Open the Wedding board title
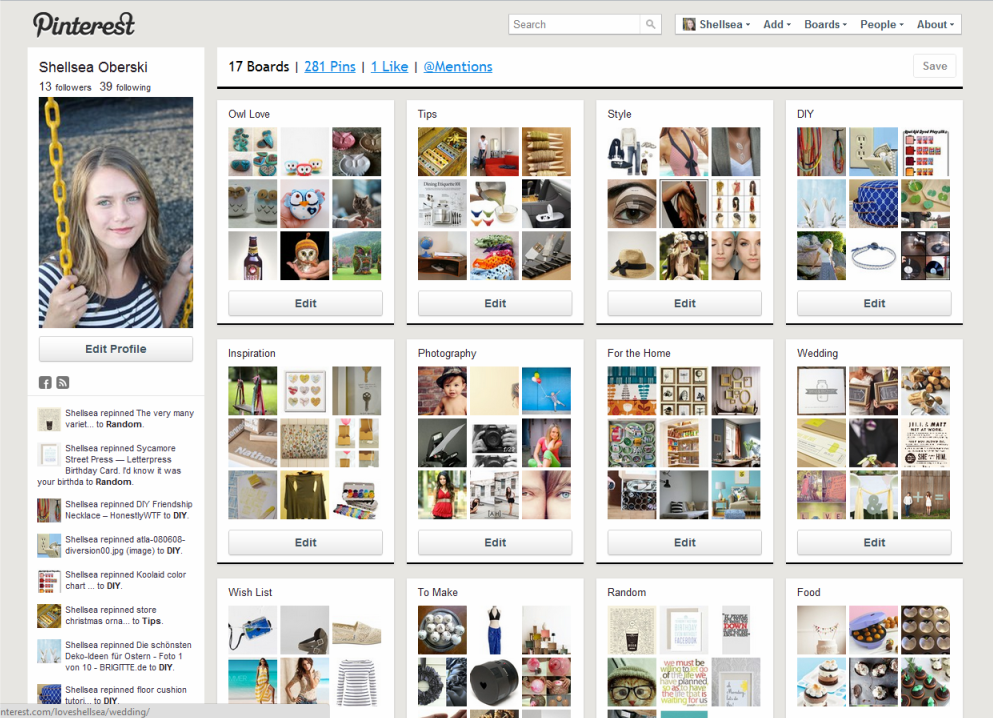The width and height of the screenshot is (993, 718). 817,353
